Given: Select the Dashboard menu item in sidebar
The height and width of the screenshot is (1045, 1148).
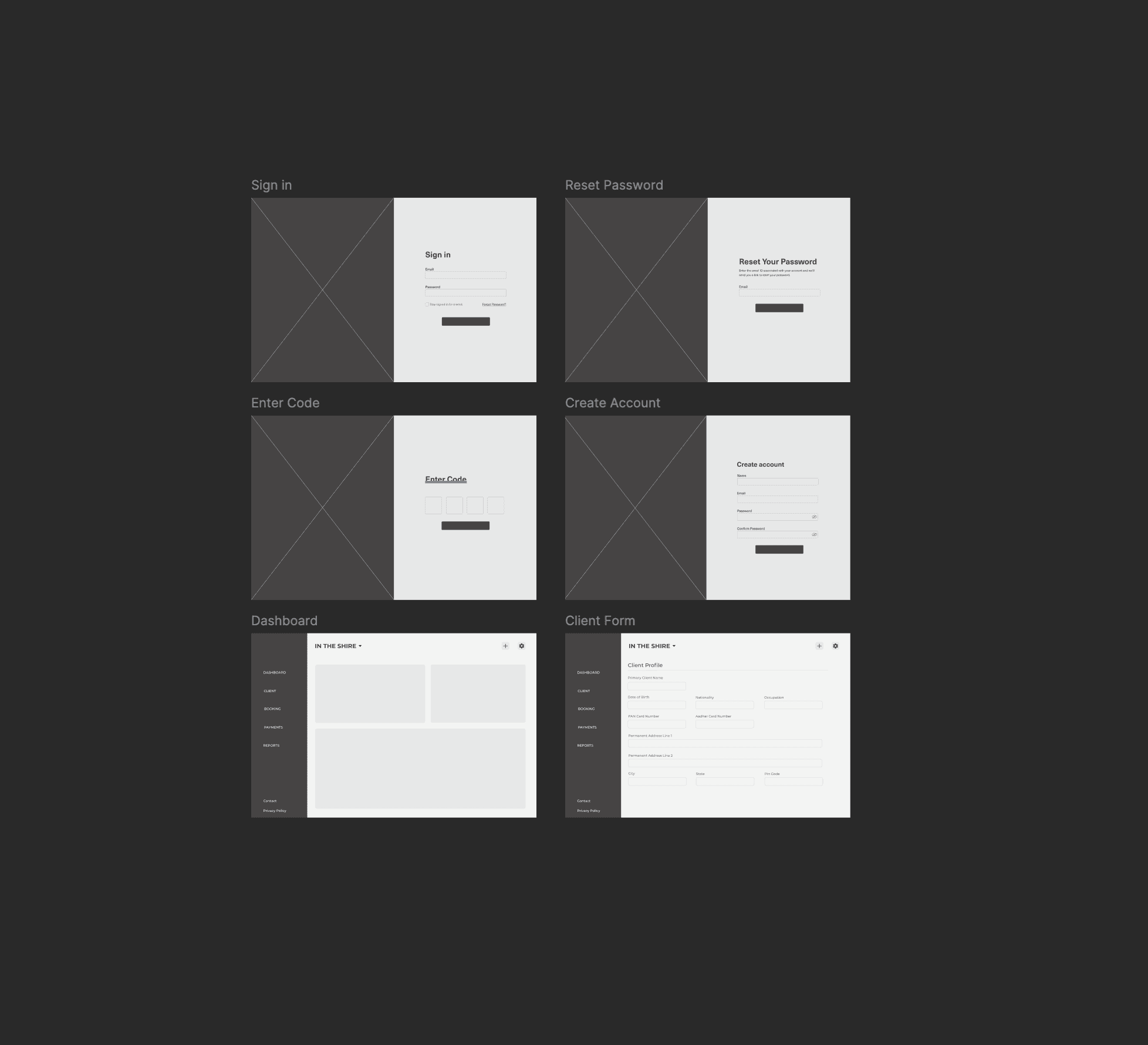Looking at the screenshot, I should click(x=274, y=672).
